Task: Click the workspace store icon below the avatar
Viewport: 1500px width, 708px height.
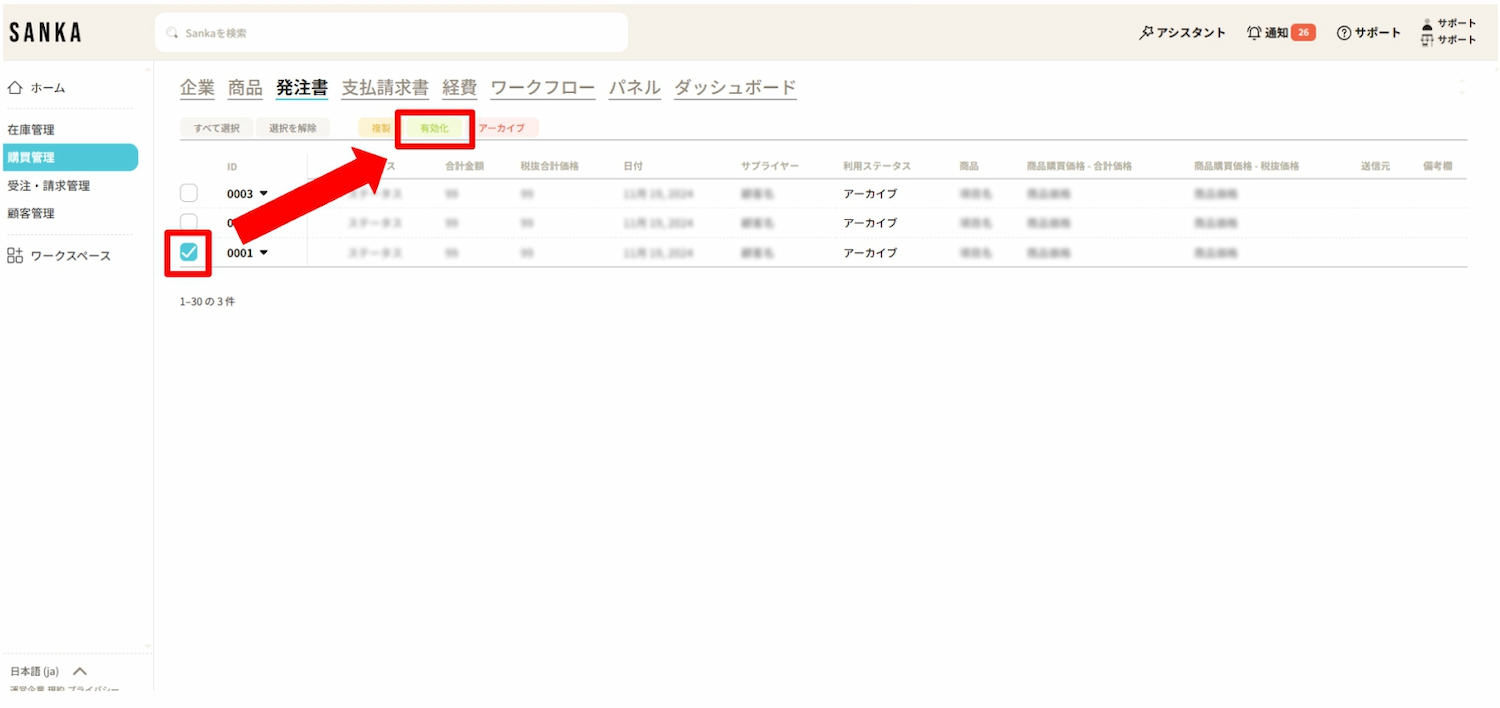Action: point(1427,40)
